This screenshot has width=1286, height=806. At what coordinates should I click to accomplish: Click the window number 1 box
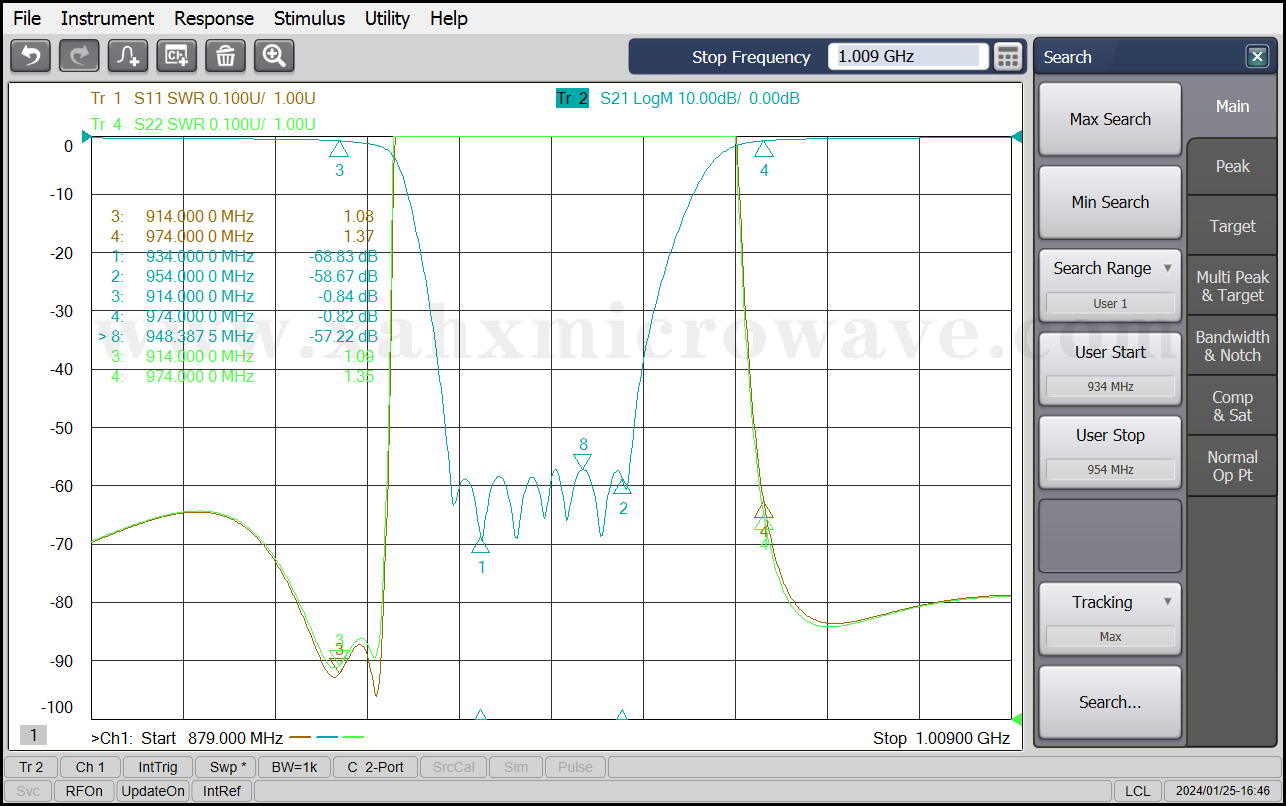[x=33, y=735]
